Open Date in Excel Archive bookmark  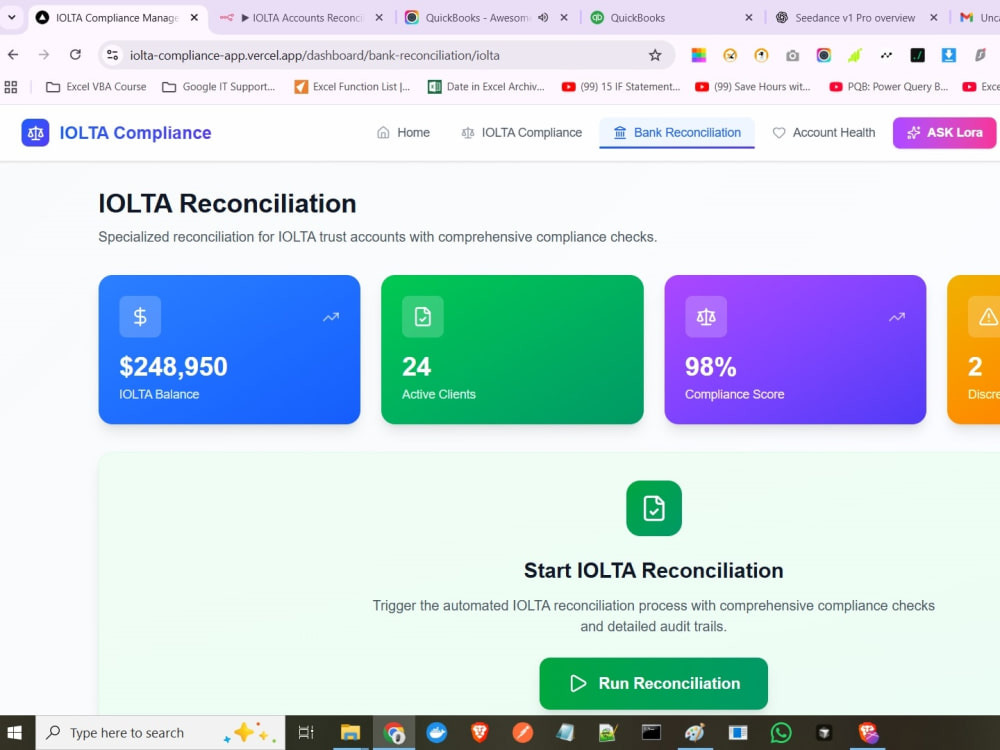coord(487,87)
